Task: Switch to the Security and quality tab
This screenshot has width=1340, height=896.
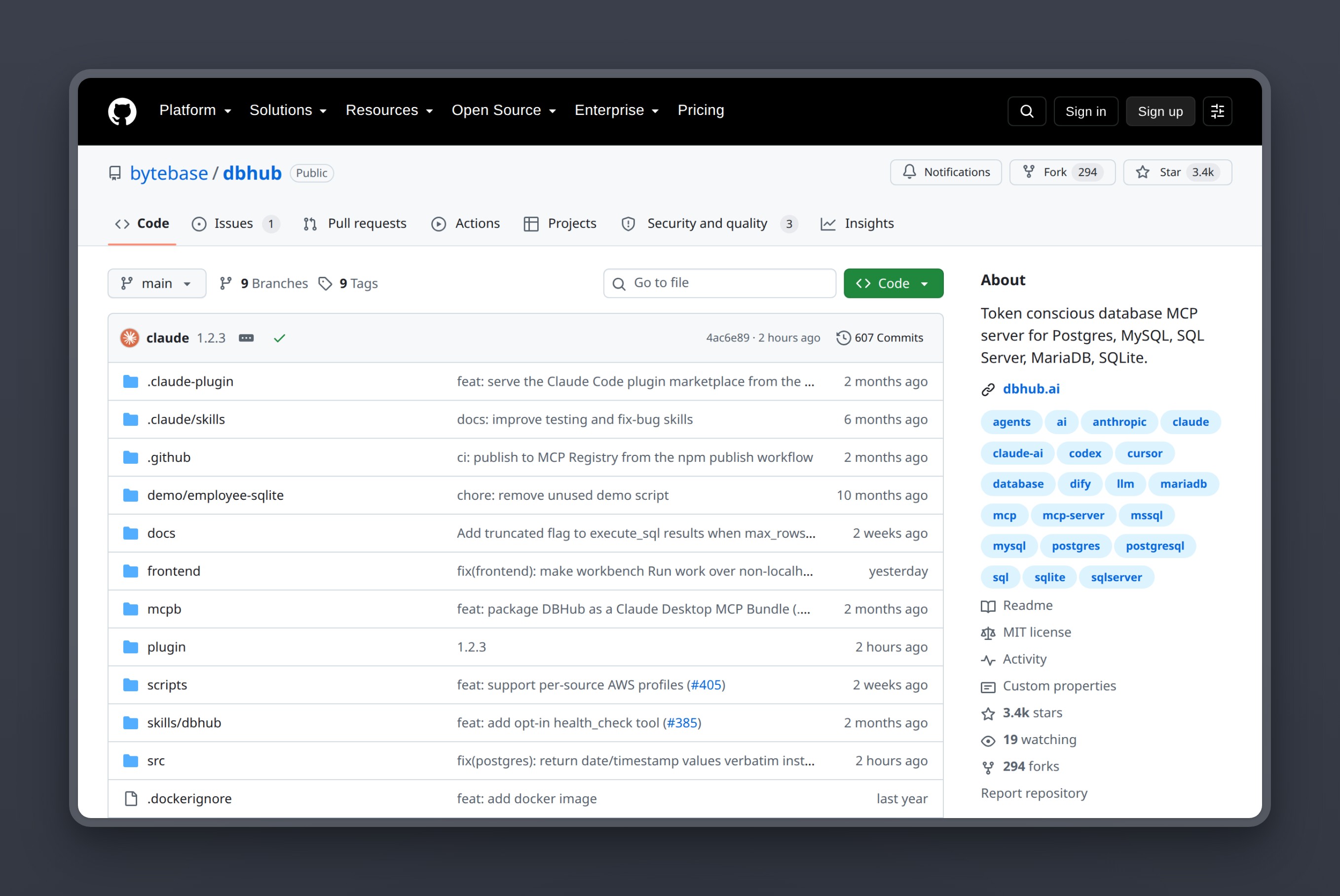Action: [x=709, y=224]
